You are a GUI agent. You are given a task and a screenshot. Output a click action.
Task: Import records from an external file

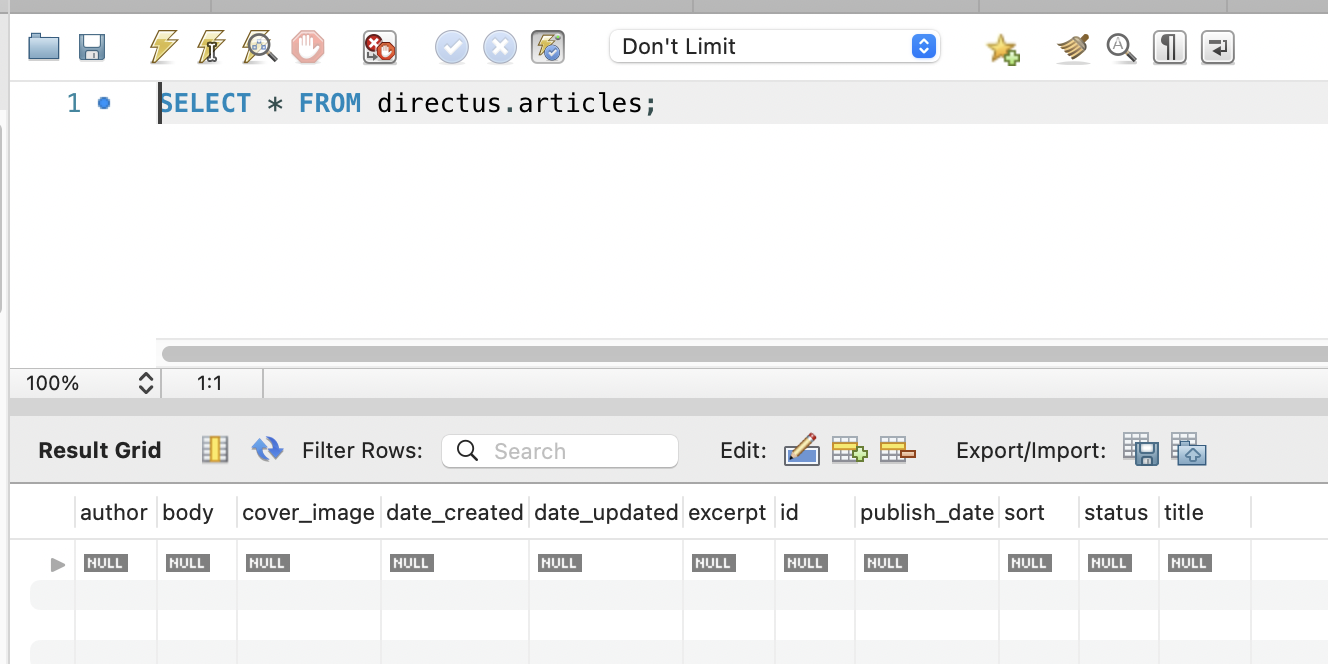[x=1189, y=450]
